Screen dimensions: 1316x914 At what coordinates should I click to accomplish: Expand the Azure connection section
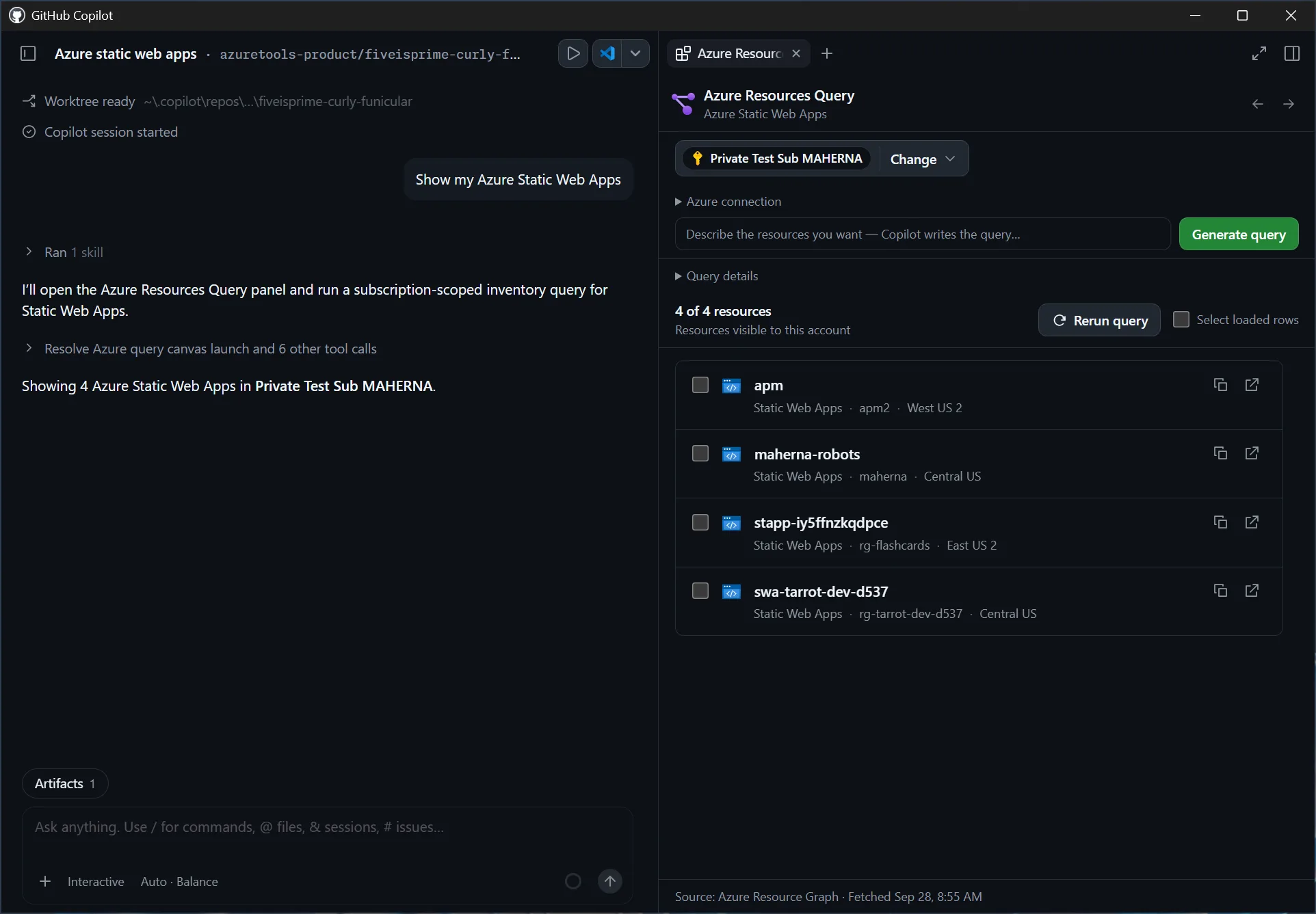tap(728, 202)
